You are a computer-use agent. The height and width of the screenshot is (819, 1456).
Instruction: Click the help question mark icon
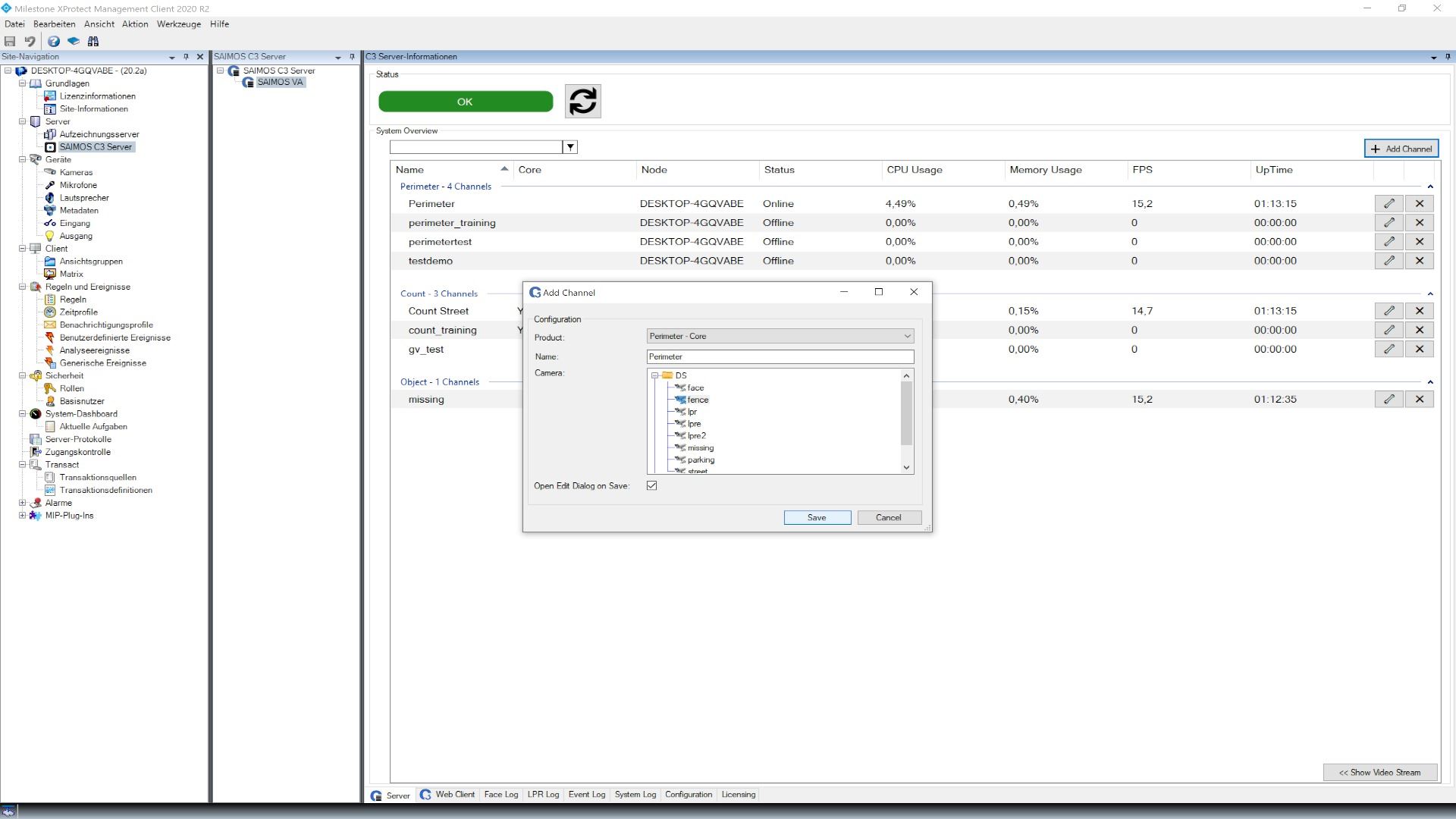tap(54, 42)
